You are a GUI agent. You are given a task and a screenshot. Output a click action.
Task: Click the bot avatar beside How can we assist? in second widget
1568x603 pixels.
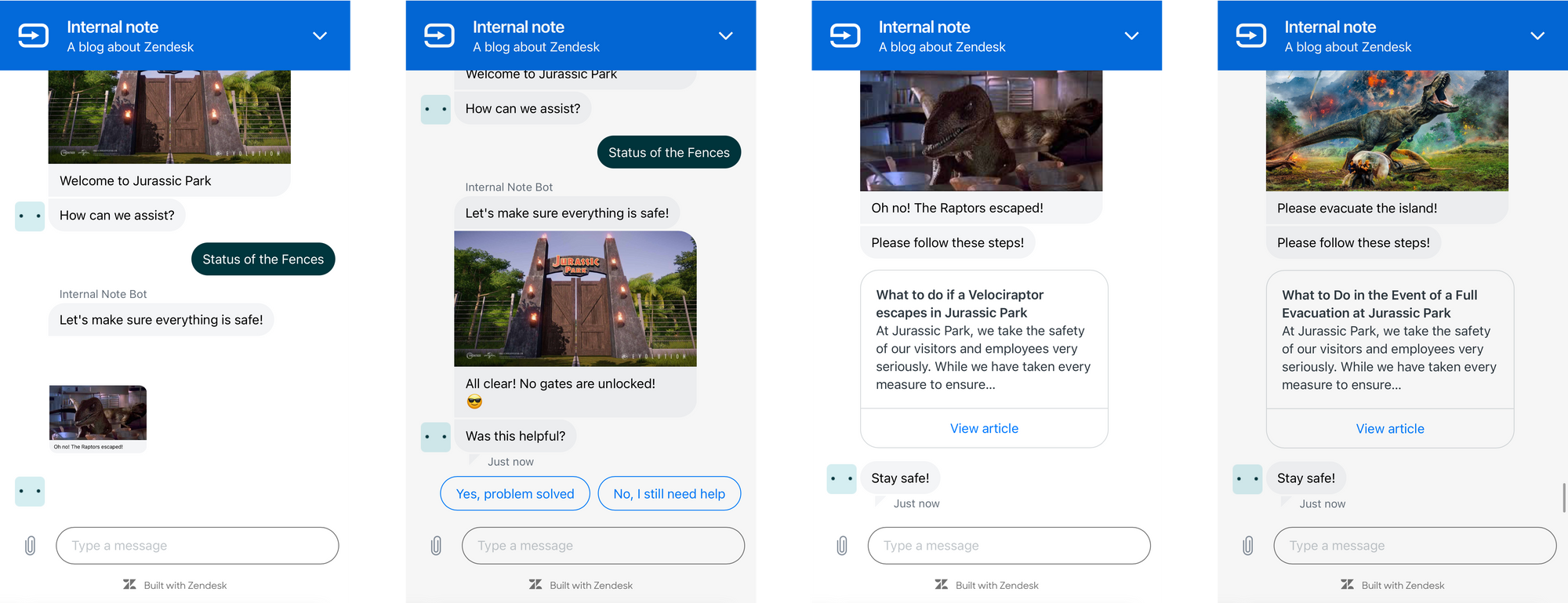(x=436, y=109)
